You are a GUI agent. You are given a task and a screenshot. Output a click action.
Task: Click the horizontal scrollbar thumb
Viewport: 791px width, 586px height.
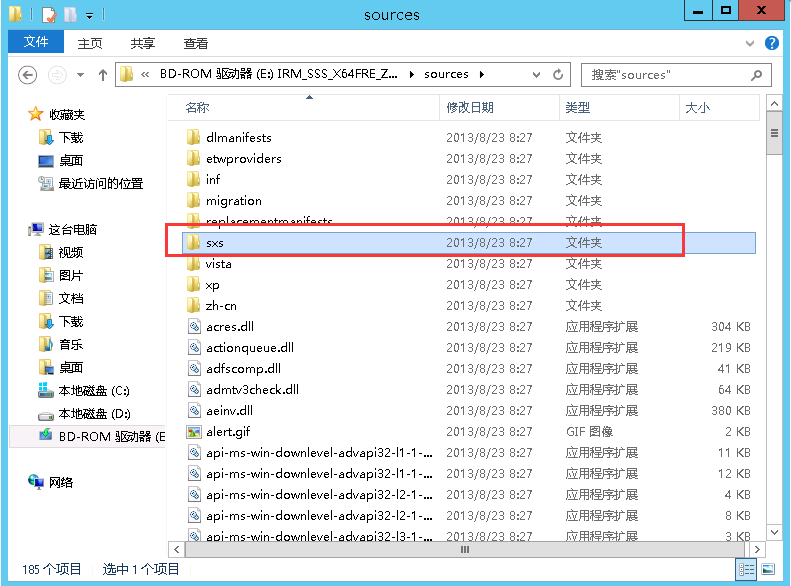pyautogui.click(x=463, y=550)
